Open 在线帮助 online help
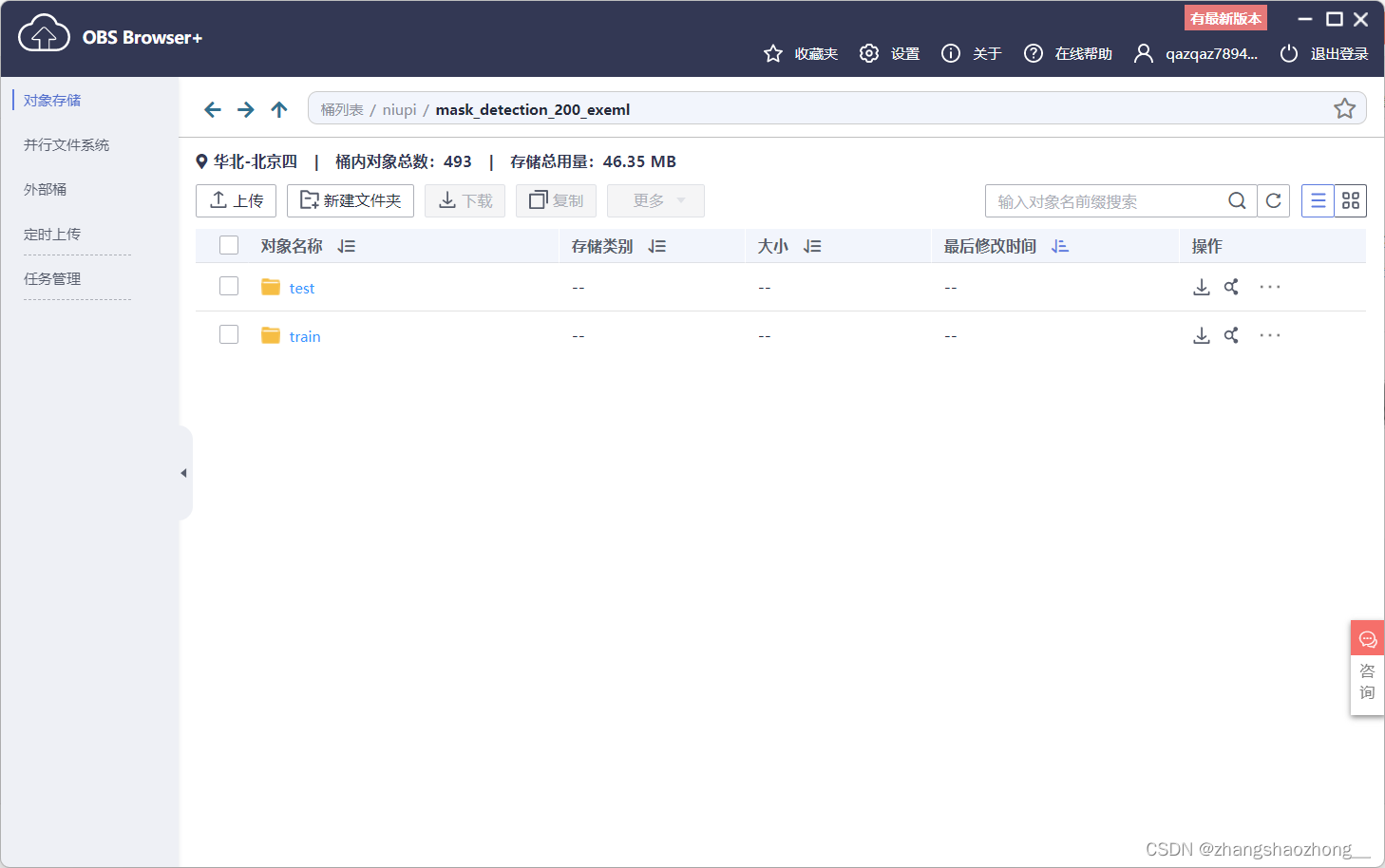The height and width of the screenshot is (868, 1385). coord(1068,54)
